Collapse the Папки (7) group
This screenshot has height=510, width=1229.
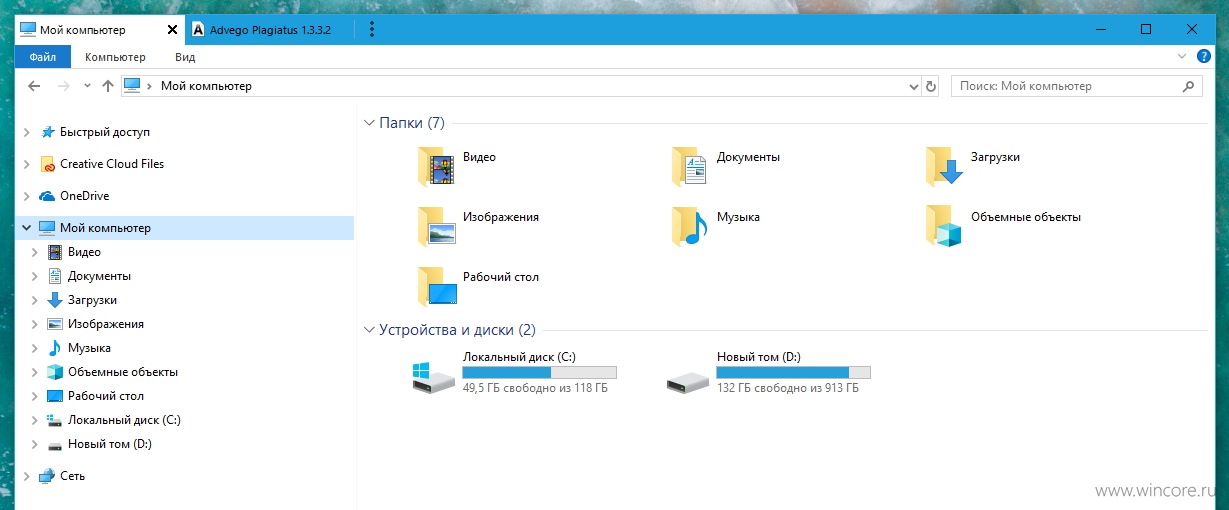tap(370, 123)
